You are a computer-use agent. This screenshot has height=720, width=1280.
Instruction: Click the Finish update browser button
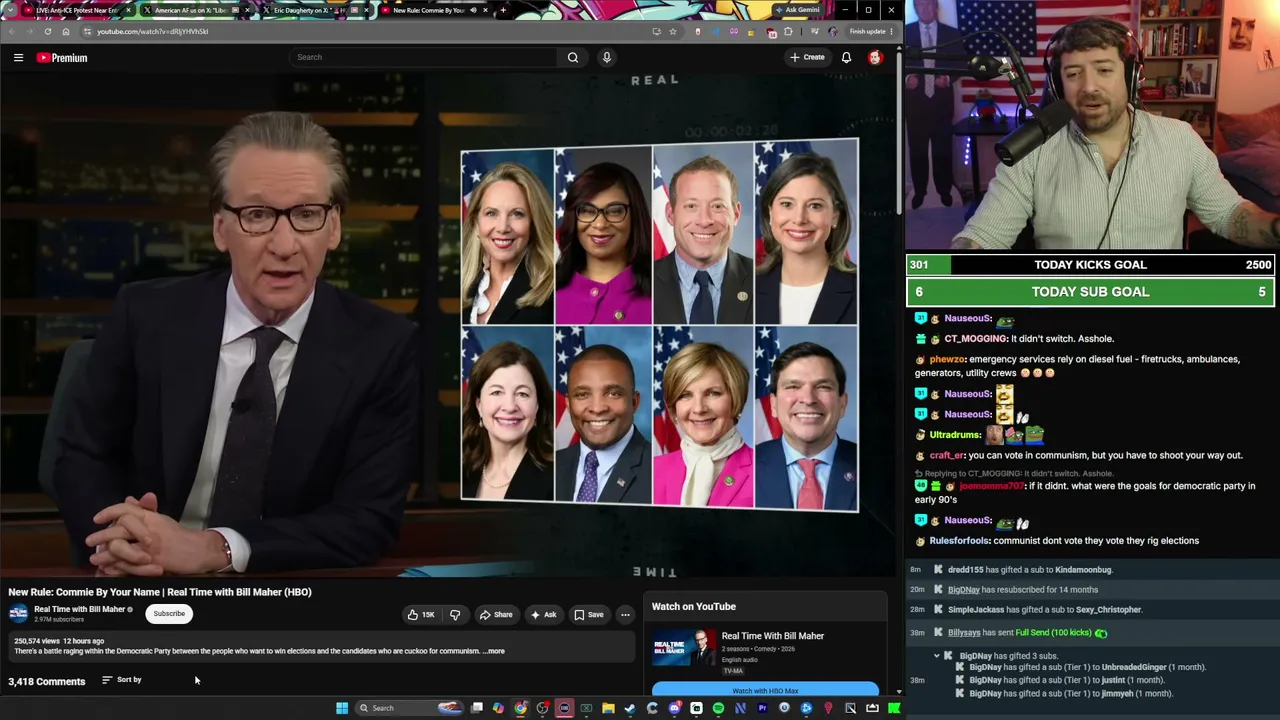coord(870,31)
